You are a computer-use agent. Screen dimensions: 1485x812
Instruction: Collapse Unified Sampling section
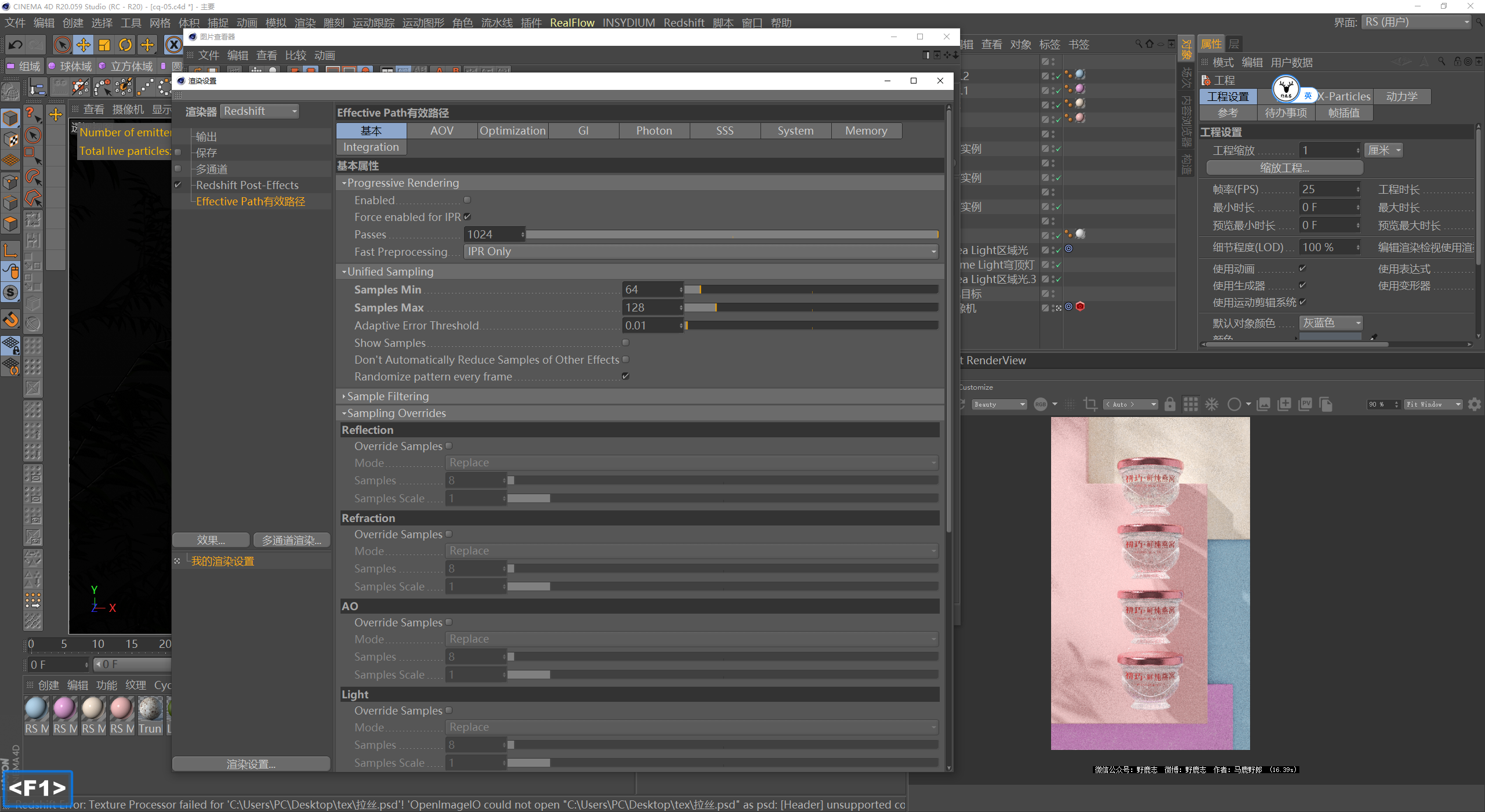344,272
